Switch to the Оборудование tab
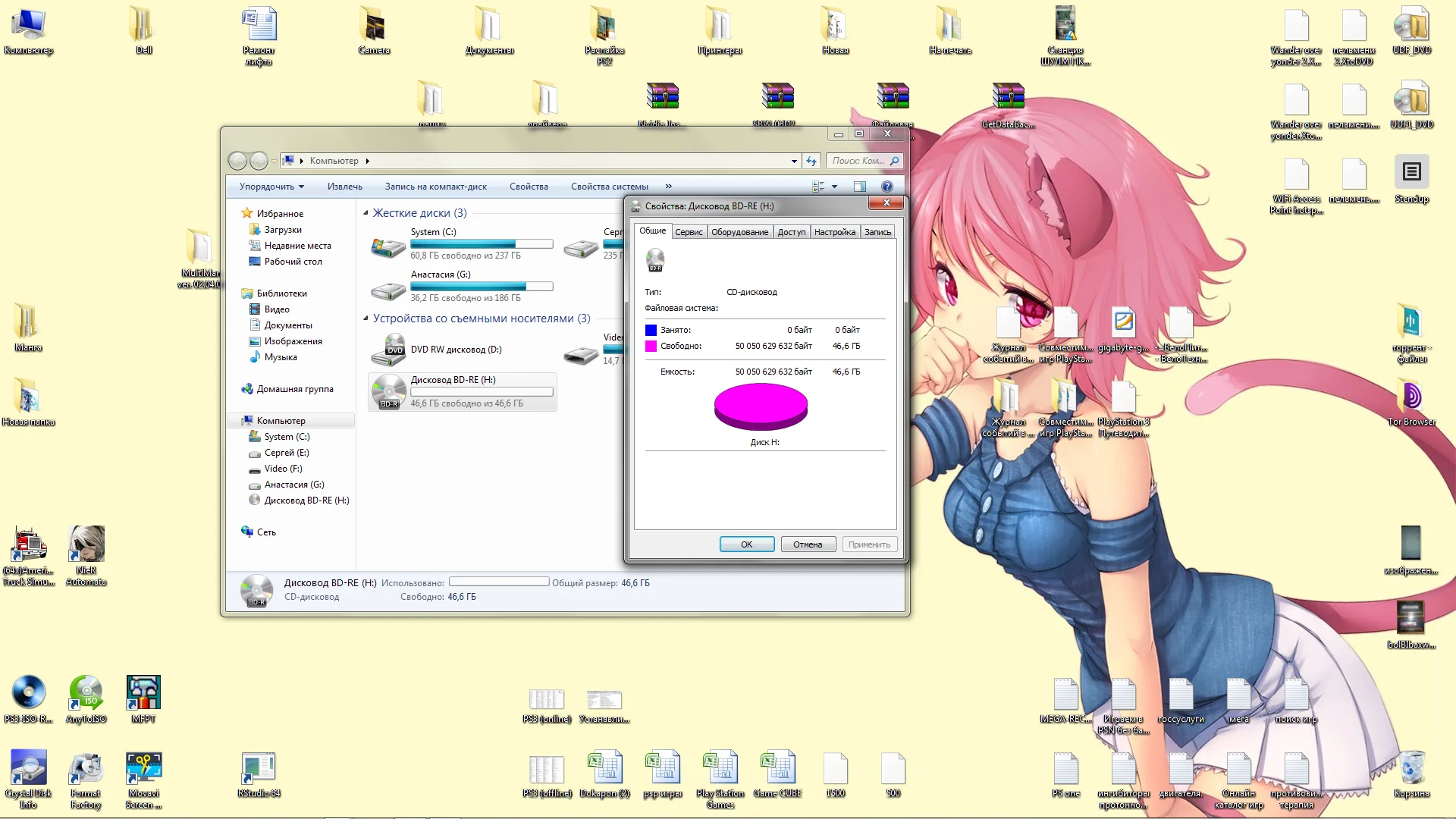This screenshot has height=819, width=1456. pyautogui.click(x=739, y=232)
